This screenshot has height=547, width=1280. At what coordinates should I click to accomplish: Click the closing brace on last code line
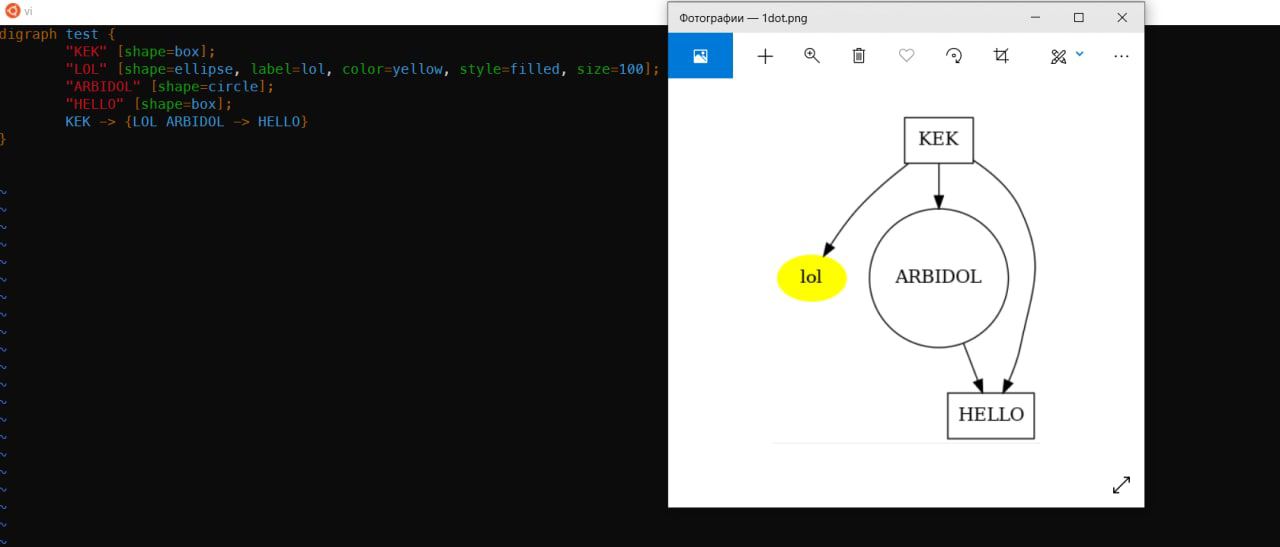[3, 139]
